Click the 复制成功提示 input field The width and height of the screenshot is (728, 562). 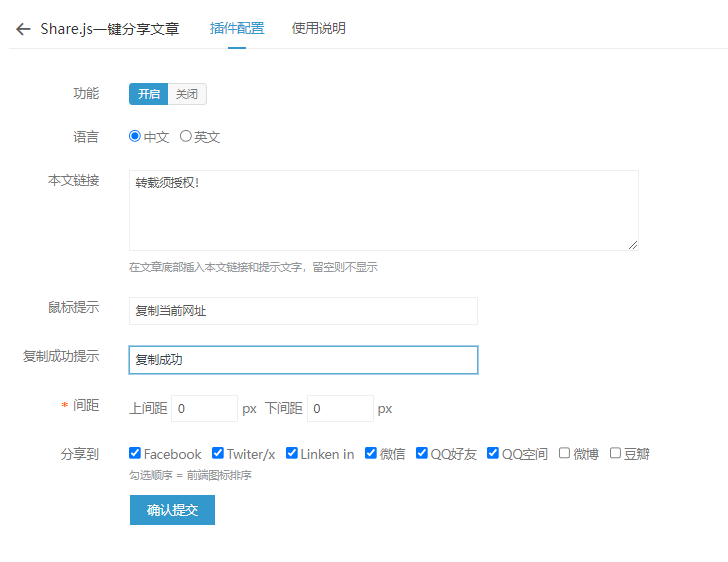click(x=303, y=360)
